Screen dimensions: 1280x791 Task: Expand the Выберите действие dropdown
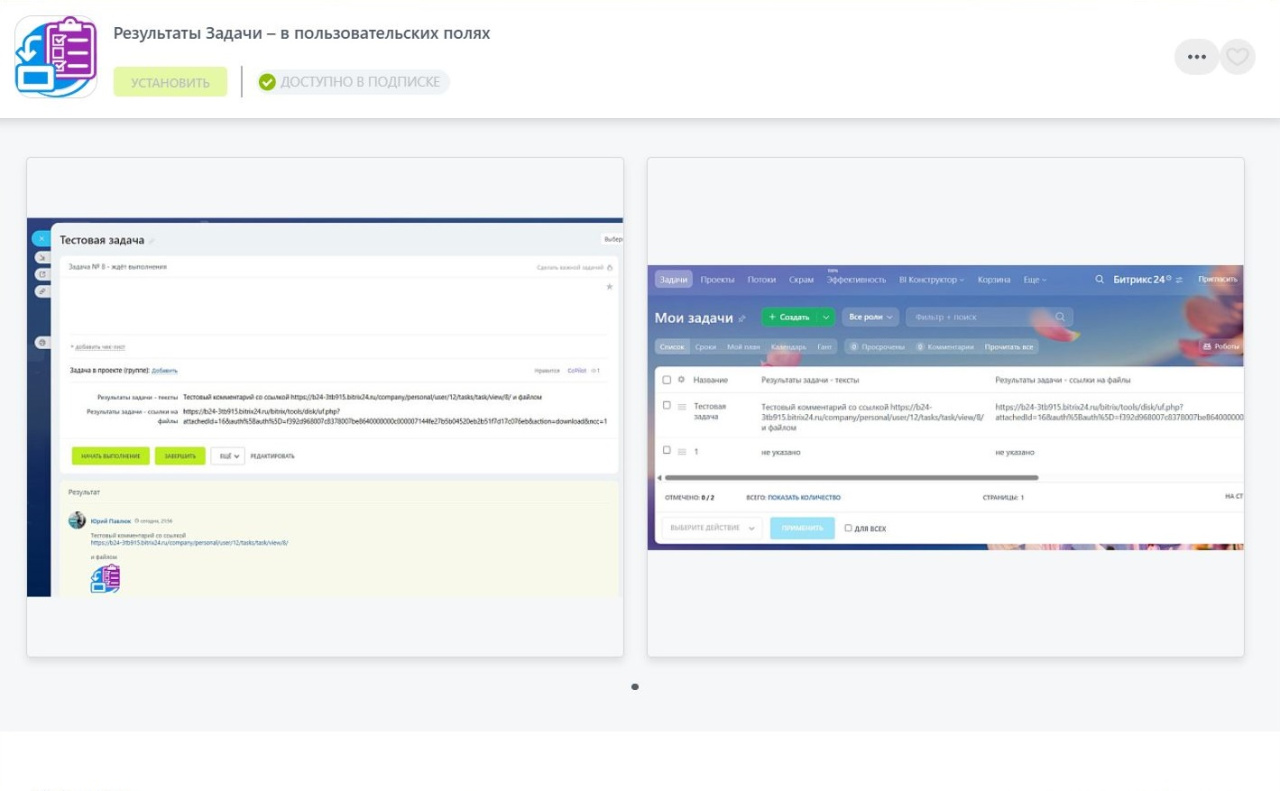(711, 528)
